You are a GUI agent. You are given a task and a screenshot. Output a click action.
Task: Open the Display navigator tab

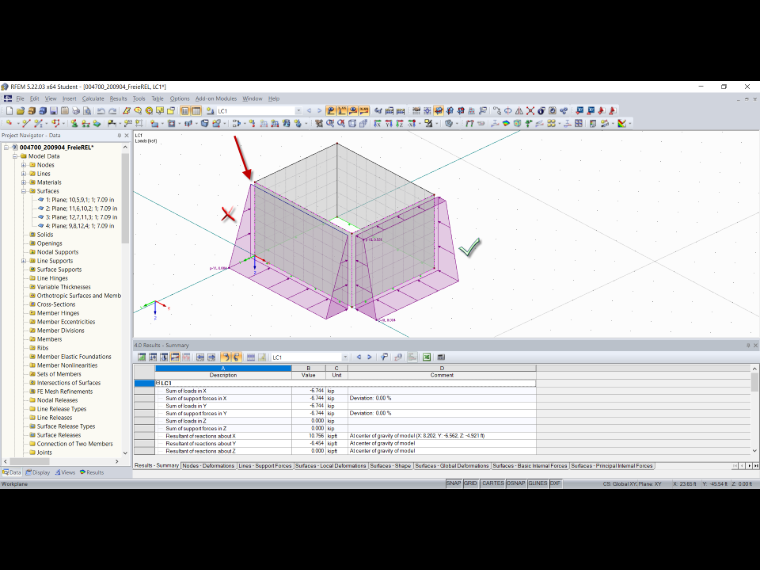[38, 473]
